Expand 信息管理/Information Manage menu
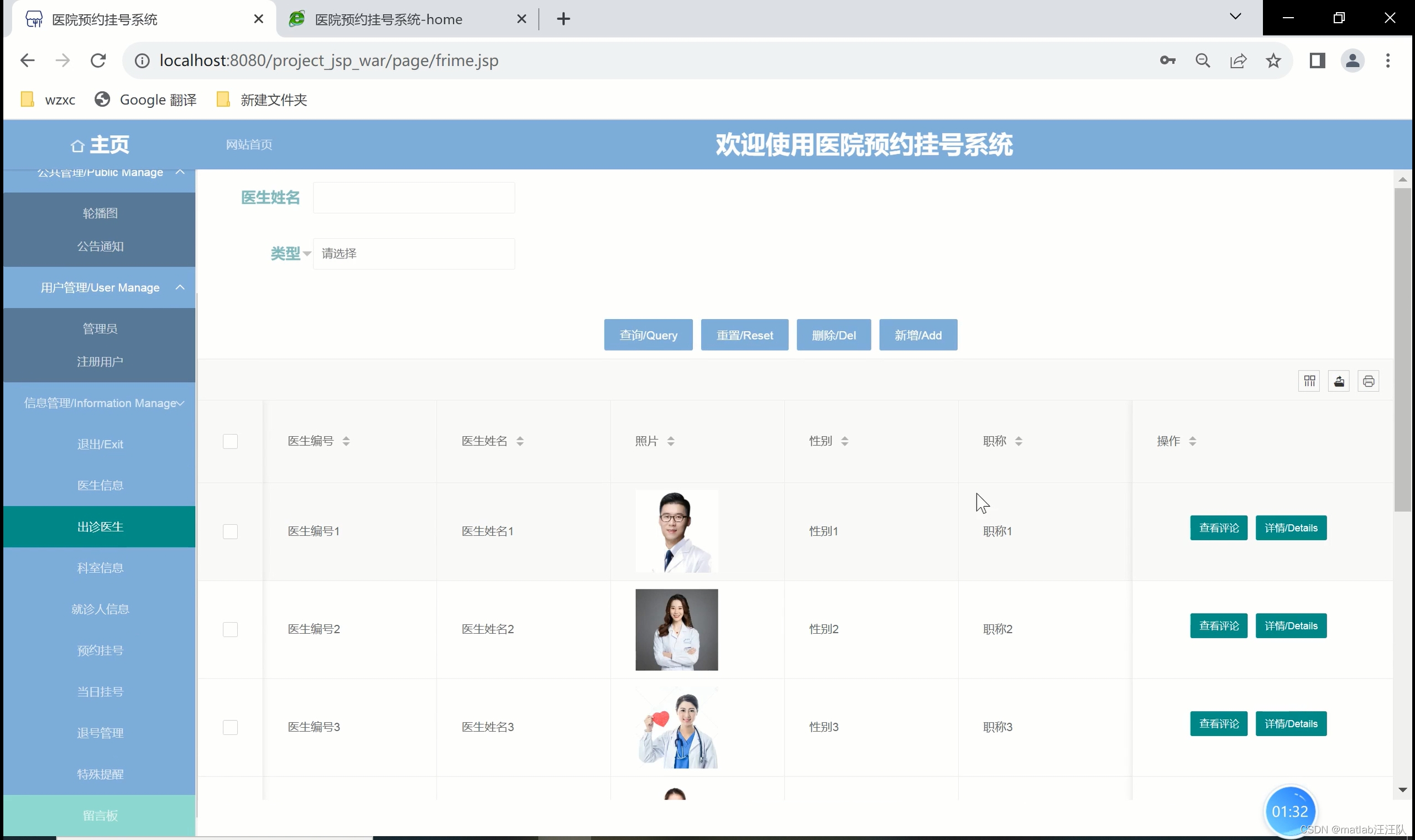The image size is (1415, 840). point(100,403)
